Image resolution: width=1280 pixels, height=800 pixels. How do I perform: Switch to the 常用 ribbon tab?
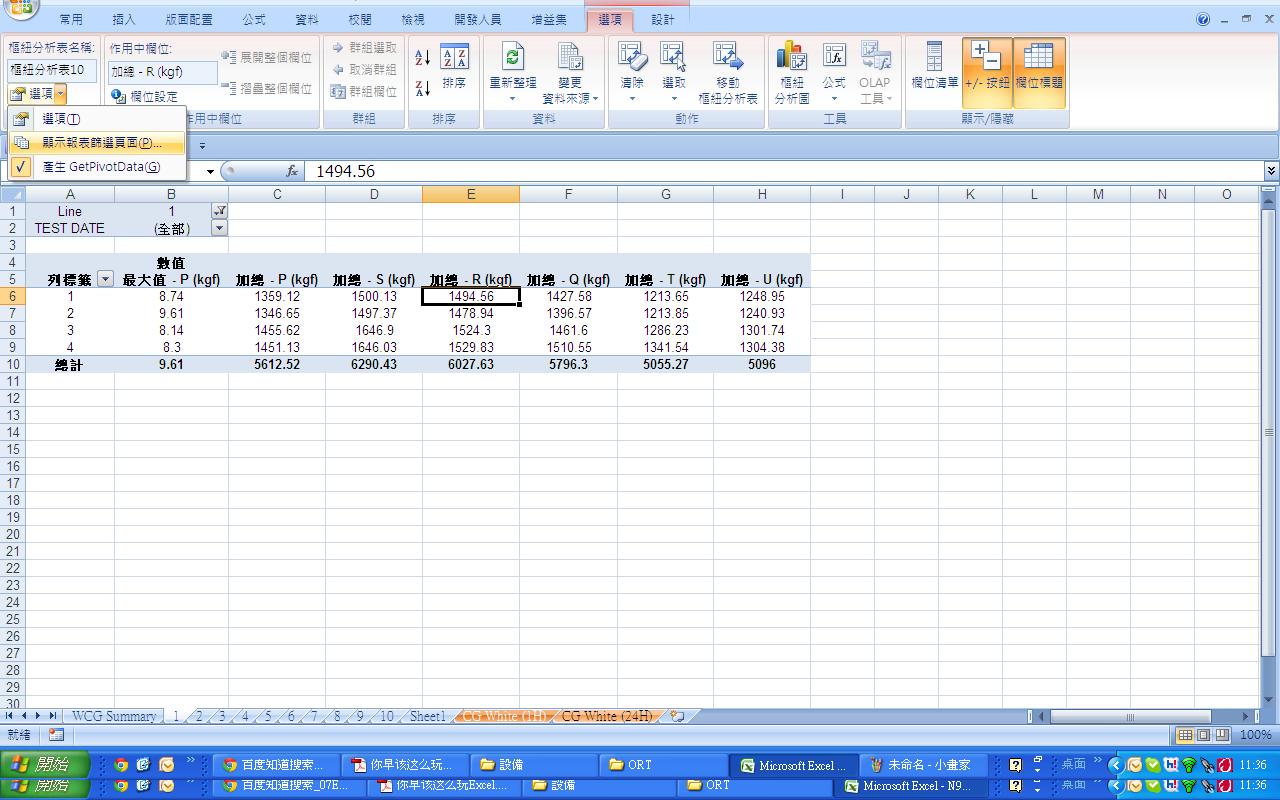click(71, 19)
